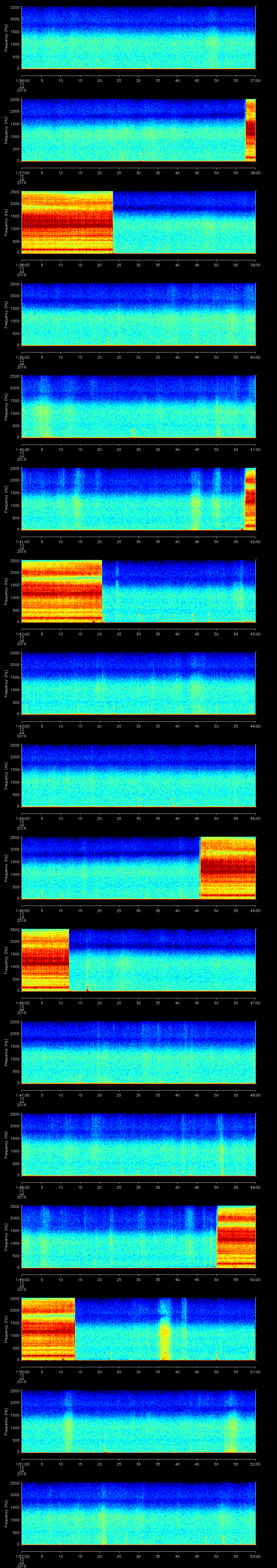Viewport: 277px width, 1568px height.
Task: Select the red noise block in 1:42:00 spectrogram
Action: point(61,590)
